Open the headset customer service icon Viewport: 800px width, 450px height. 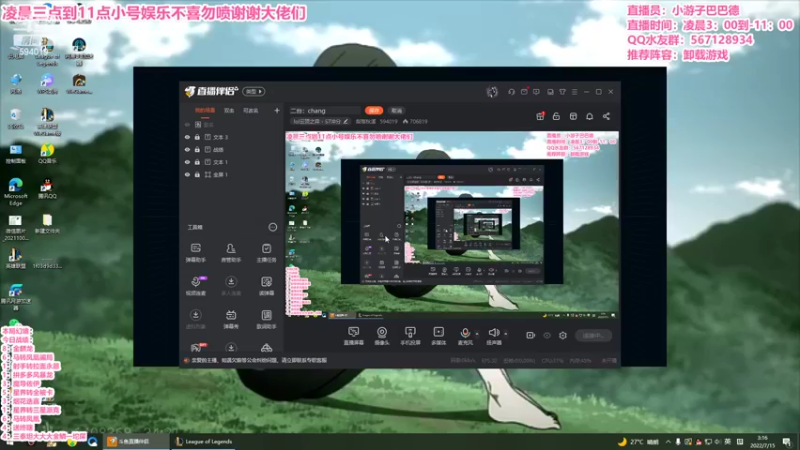pyautogui.click(x=511, y=92)
